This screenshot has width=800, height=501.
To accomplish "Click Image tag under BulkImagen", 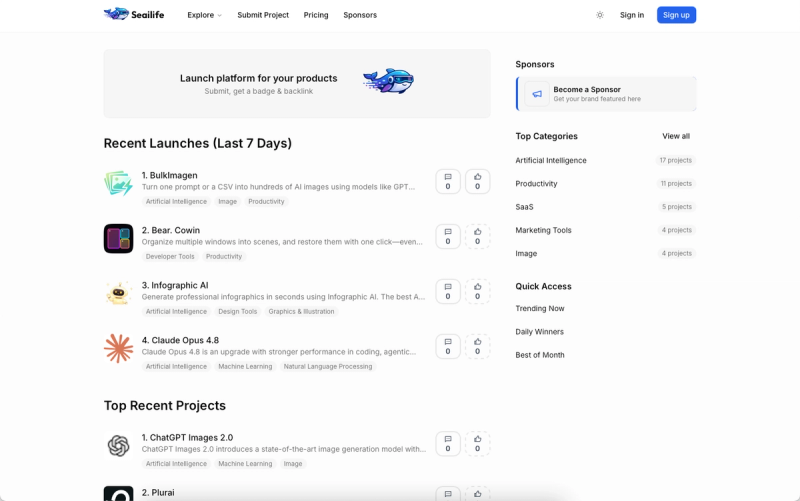I will pos(228,202).
